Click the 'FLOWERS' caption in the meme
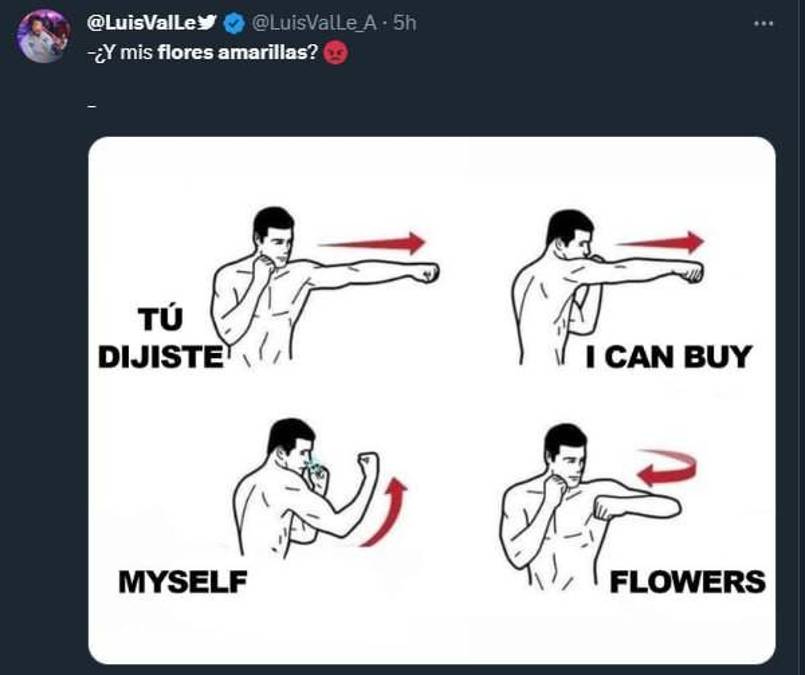 pos(688,581)
